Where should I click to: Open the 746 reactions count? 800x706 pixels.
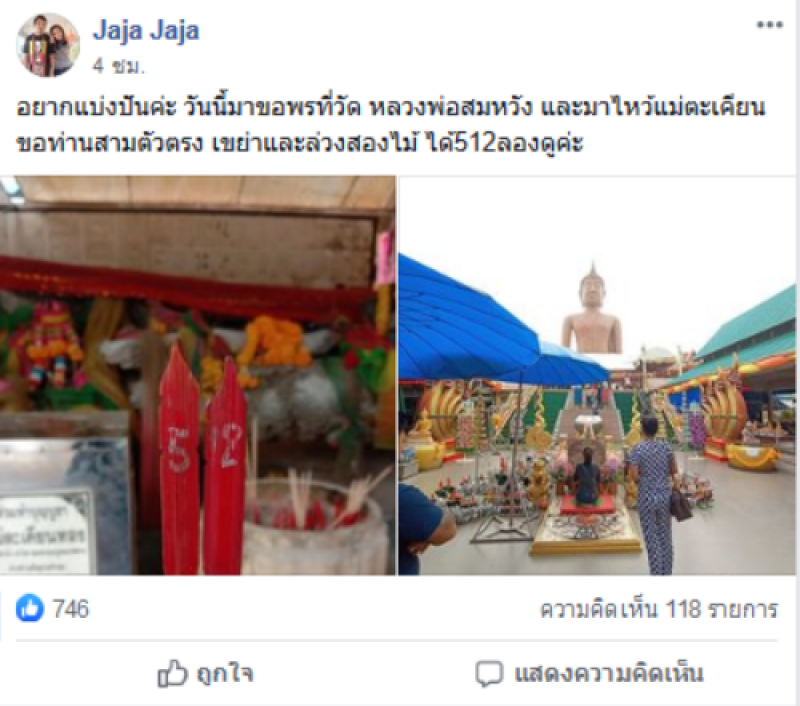[70, 609]
